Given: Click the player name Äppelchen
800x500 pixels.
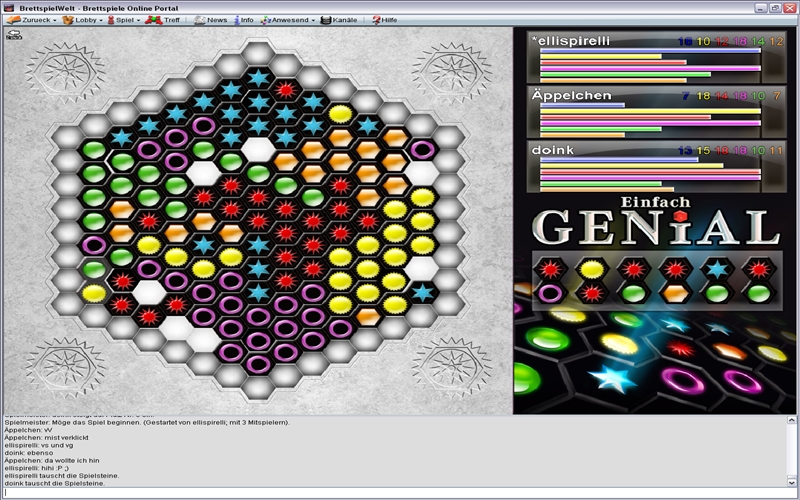Looking at the screenshot, I should tap(571, 95).
